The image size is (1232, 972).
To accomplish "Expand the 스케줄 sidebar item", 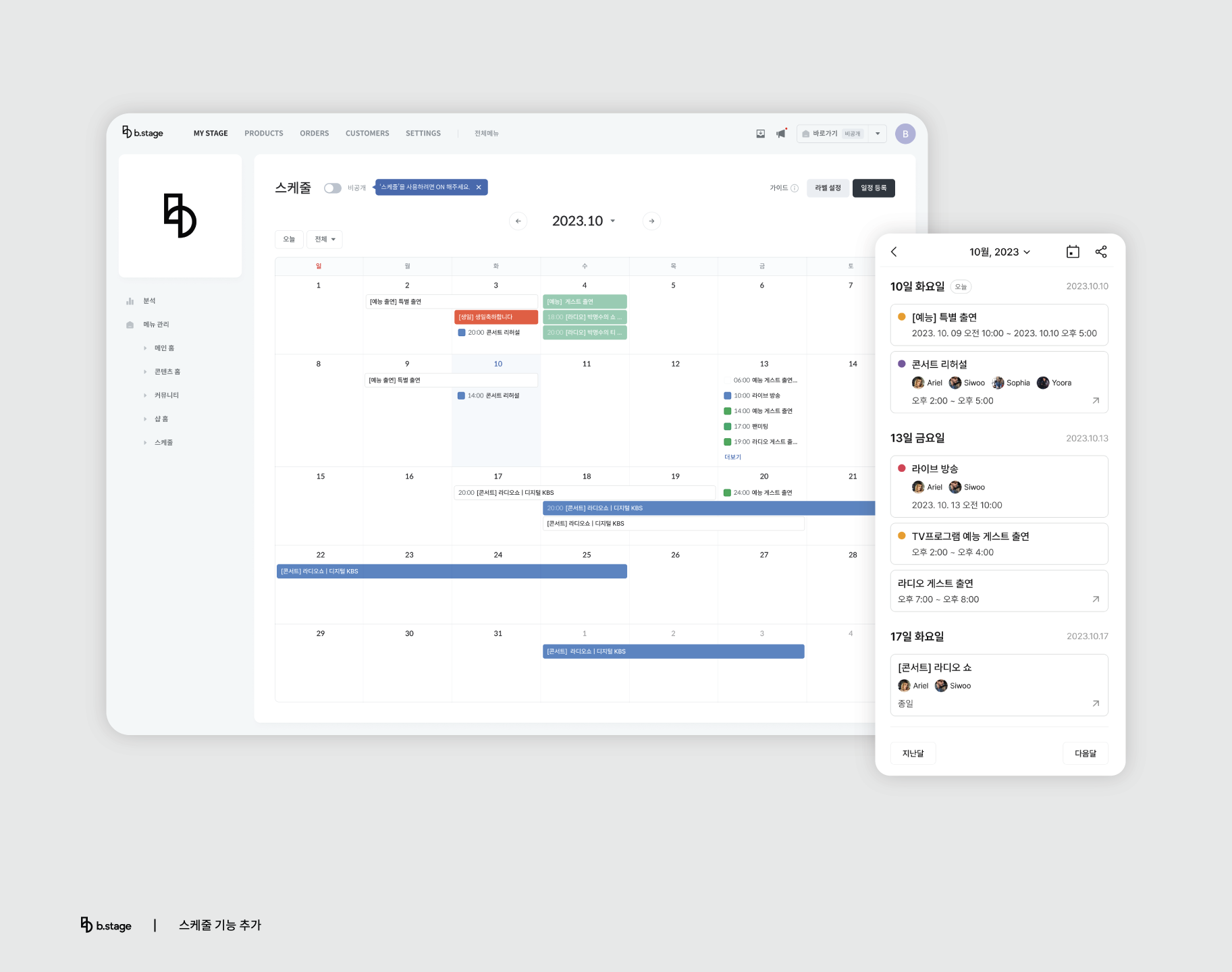I will point(145,443).
